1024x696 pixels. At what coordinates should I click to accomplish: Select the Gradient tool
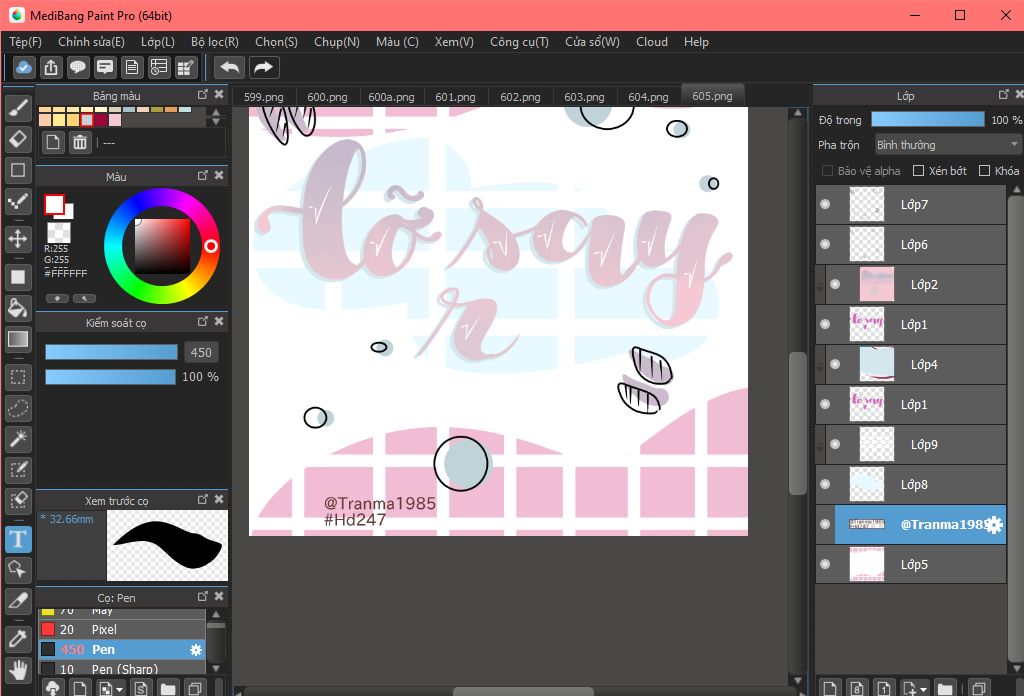tap(18, 339)
